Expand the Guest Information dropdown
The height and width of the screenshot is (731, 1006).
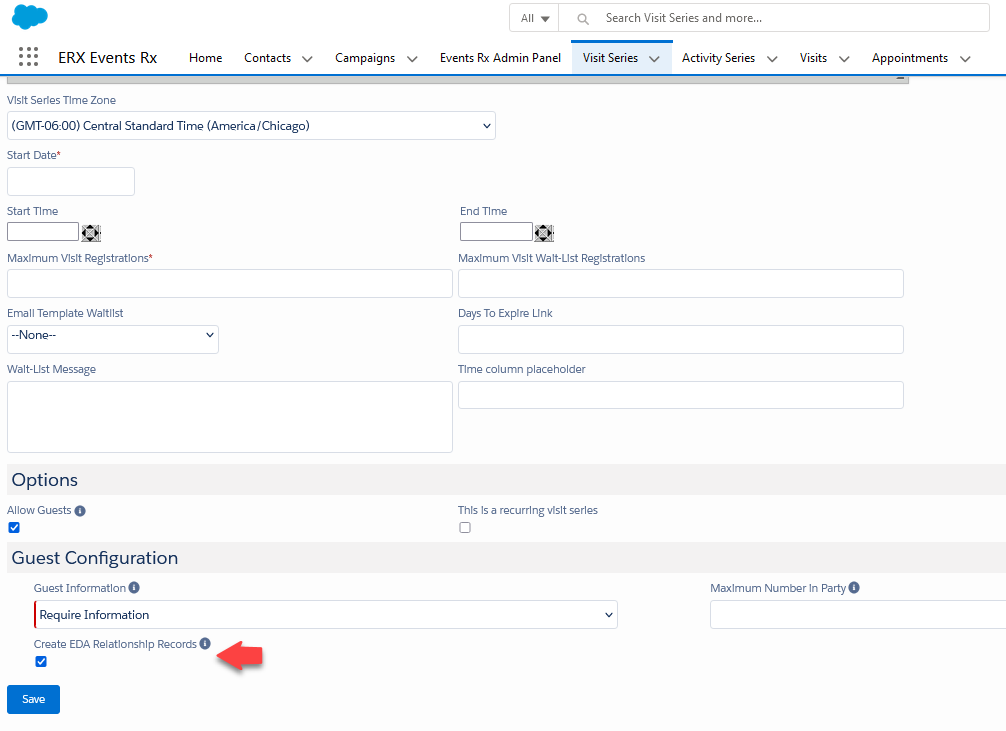(x=326, y=615)
